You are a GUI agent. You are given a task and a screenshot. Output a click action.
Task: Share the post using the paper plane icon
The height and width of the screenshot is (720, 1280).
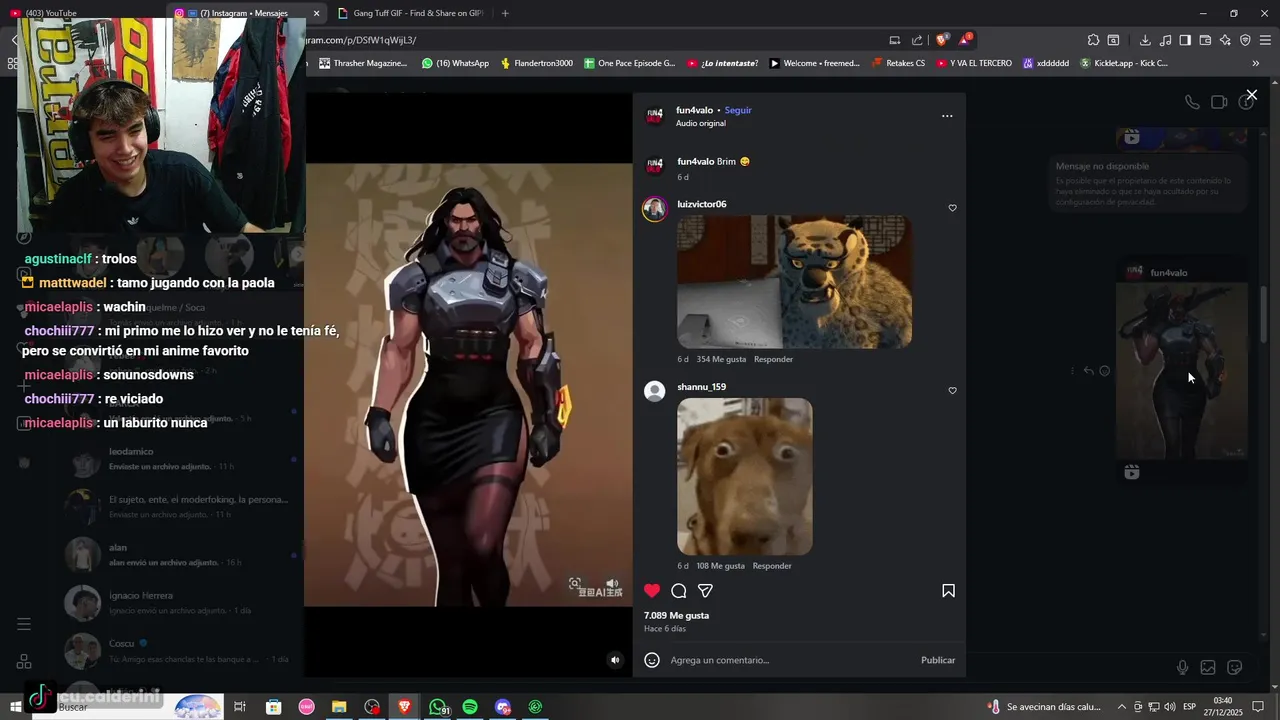point(705,591)
